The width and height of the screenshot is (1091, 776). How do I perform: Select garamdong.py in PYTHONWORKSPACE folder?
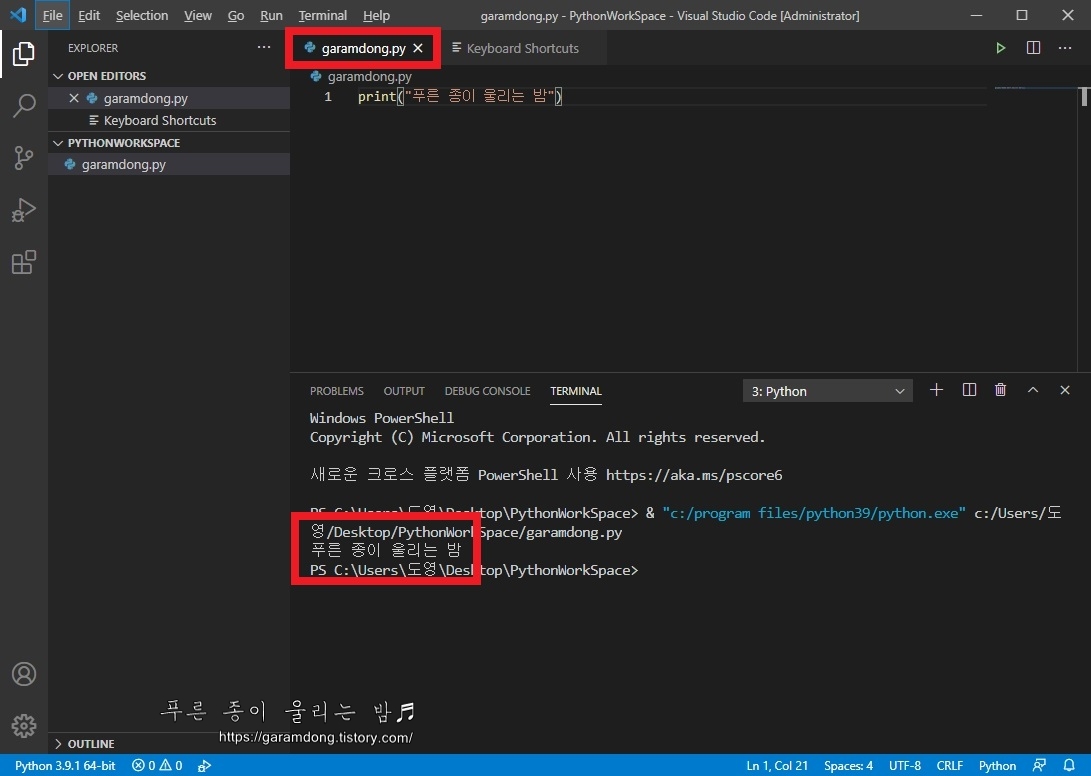click(x=169, y=164)
